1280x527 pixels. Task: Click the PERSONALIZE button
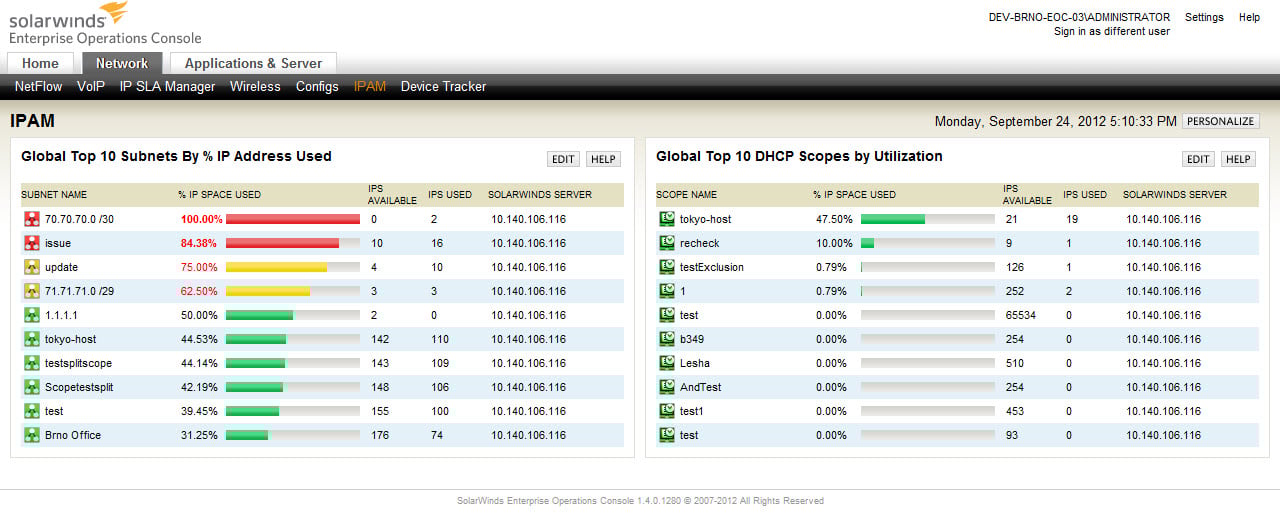pos(1220,121)
